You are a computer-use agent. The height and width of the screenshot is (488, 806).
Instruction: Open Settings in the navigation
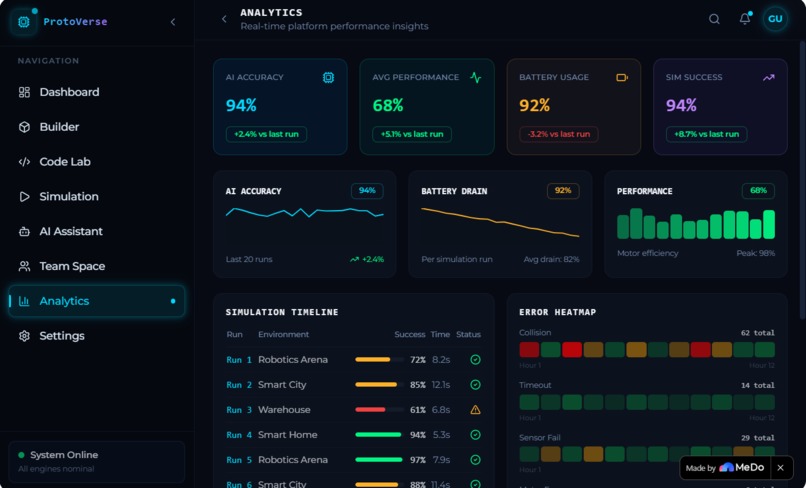(x=97, y=336)
